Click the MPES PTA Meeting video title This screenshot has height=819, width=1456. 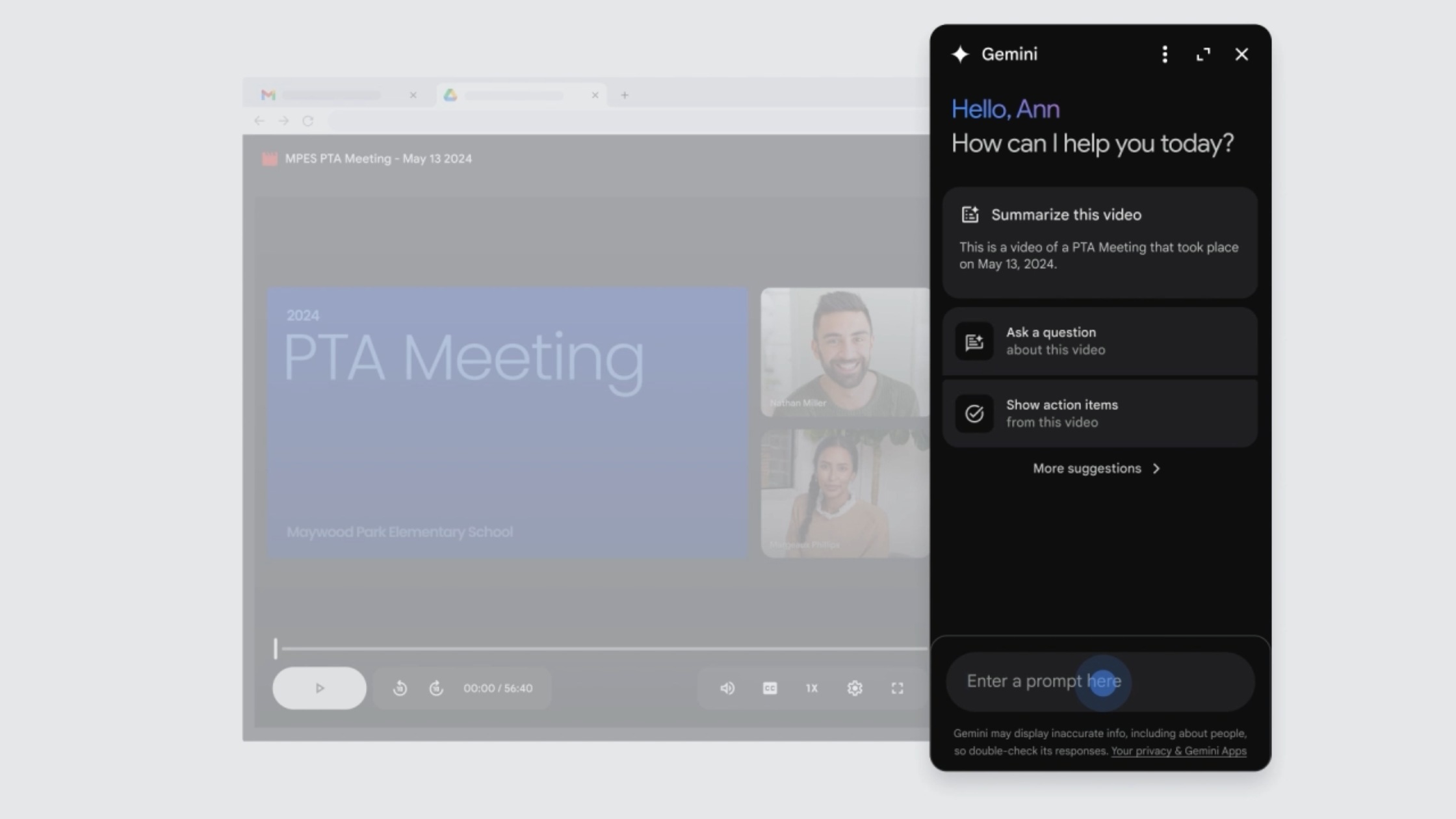(378, 159)
